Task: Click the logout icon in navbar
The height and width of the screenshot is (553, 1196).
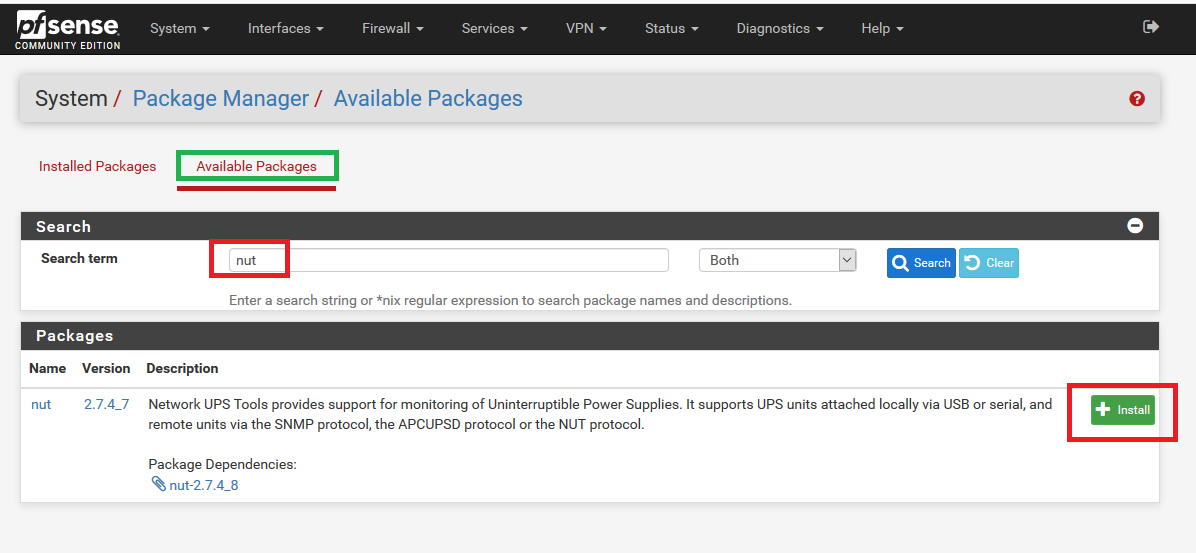Action: pos(1151,27)
